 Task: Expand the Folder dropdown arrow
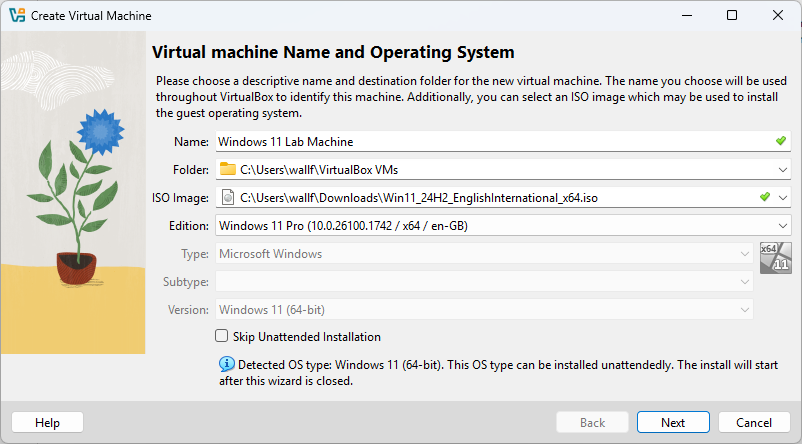pyautogui.click(x=783, y=170)
